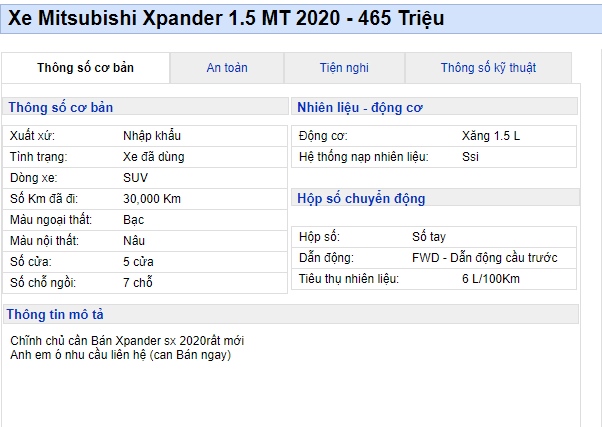The width and height of the screenshot is (602, 427).
Task: Click the "Màu ngoại thất:" label
Action: pyautogui.click(x=51, y=220)
